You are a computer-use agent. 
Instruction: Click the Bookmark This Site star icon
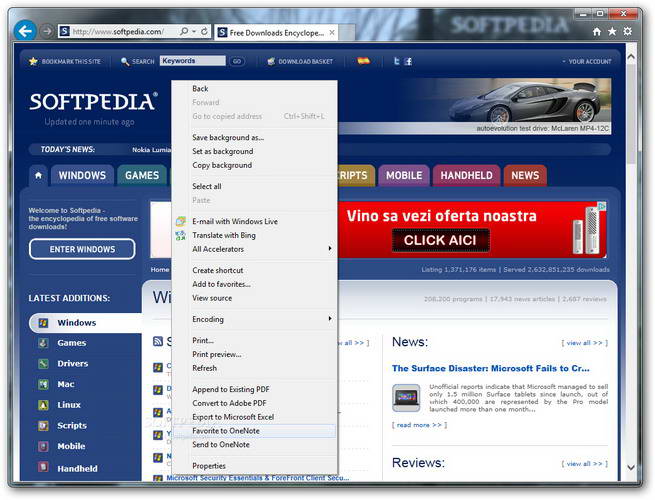coord(33,61)
